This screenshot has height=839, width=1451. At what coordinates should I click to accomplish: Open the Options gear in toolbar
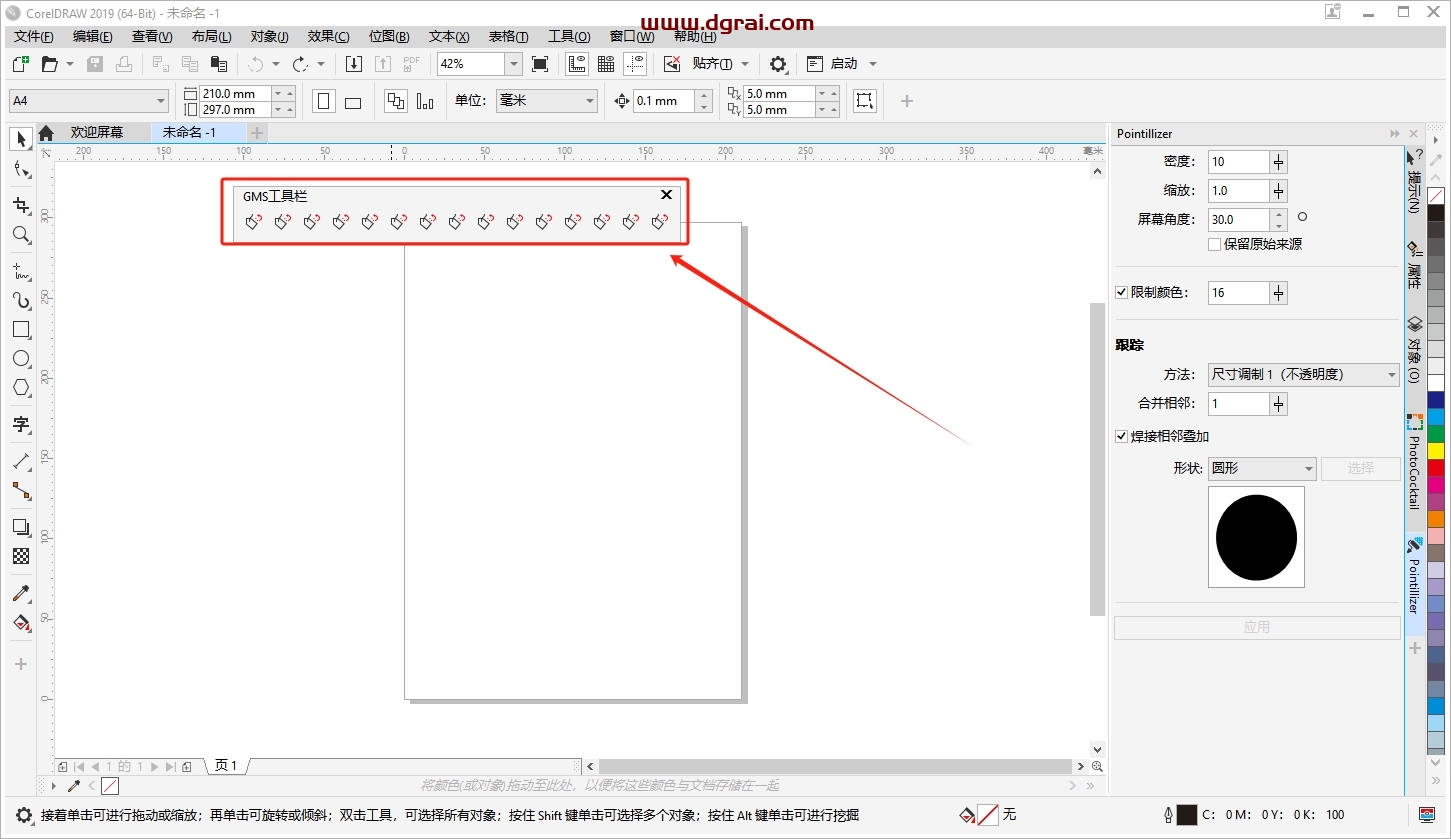tap(778, 64)
